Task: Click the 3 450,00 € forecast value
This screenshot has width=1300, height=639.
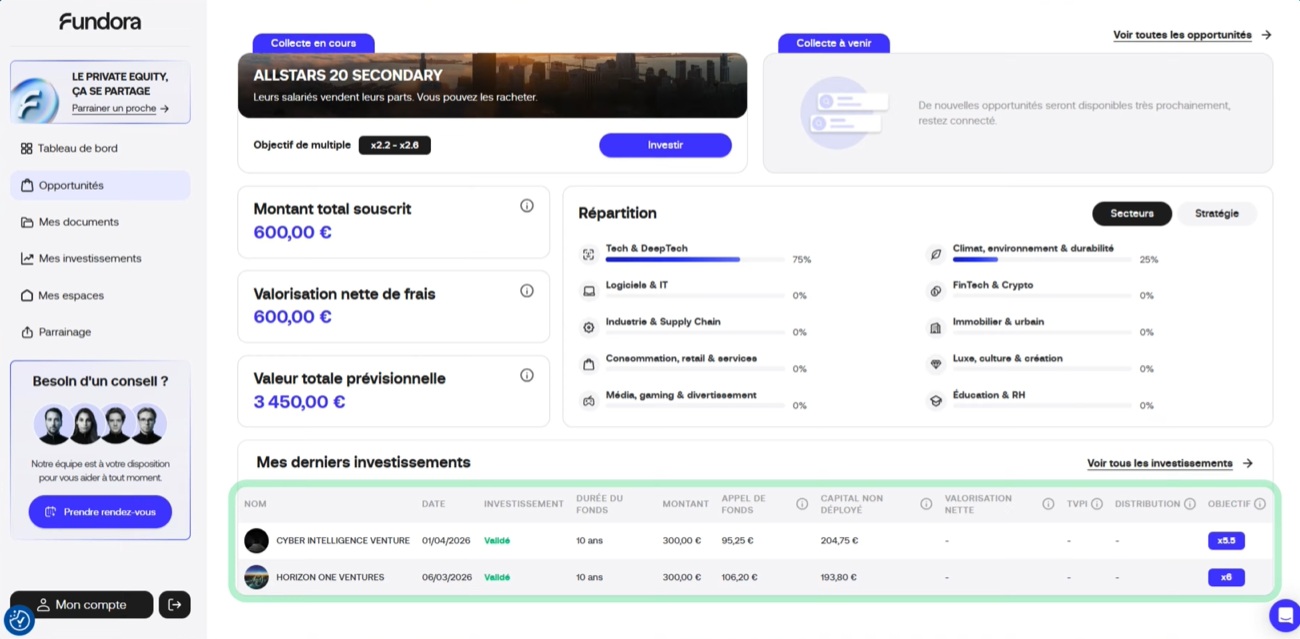Action: pyautogui.click(x=299, y=402)
